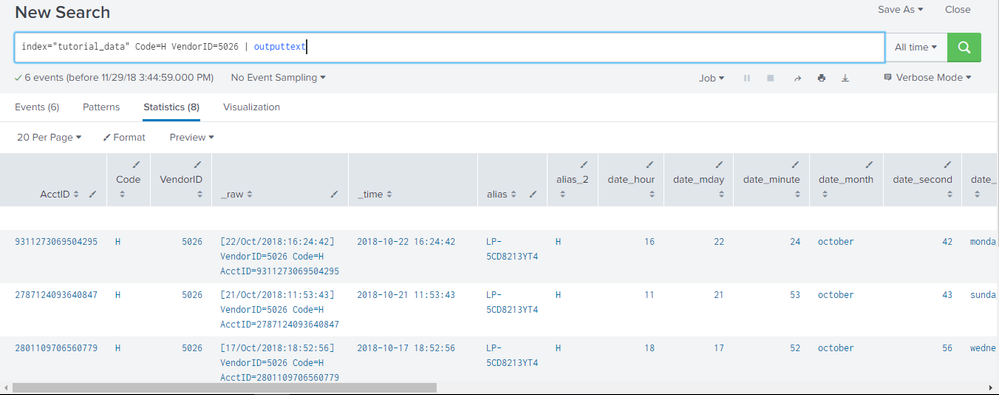Screen dimensions: 999x395
Task: Open the Preview dropdown
Action: 192,137
